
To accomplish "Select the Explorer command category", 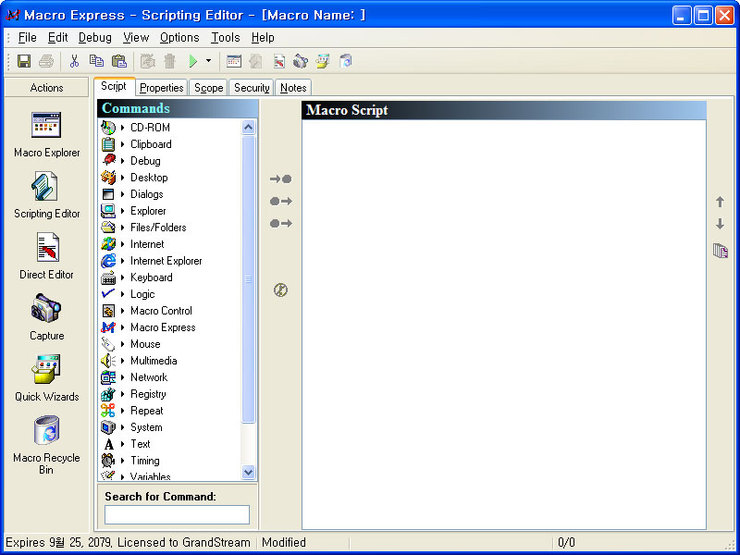I will click(148, 210).
